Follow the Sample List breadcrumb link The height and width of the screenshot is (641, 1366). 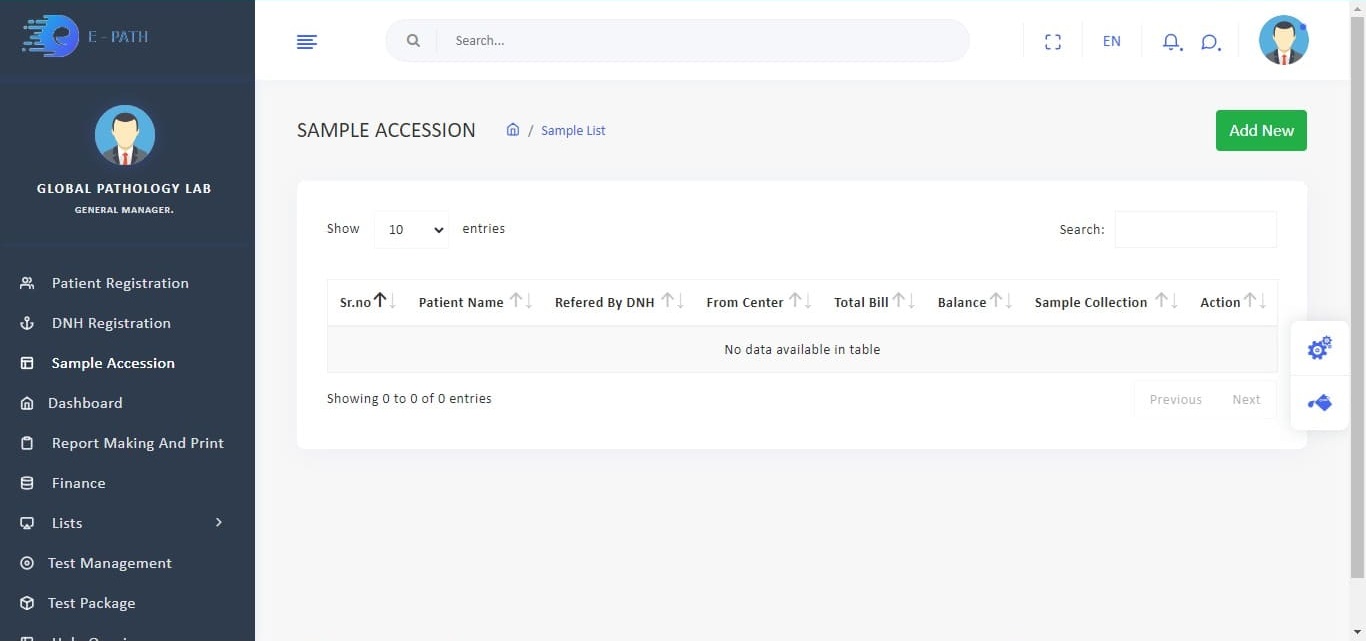(573, 130)
